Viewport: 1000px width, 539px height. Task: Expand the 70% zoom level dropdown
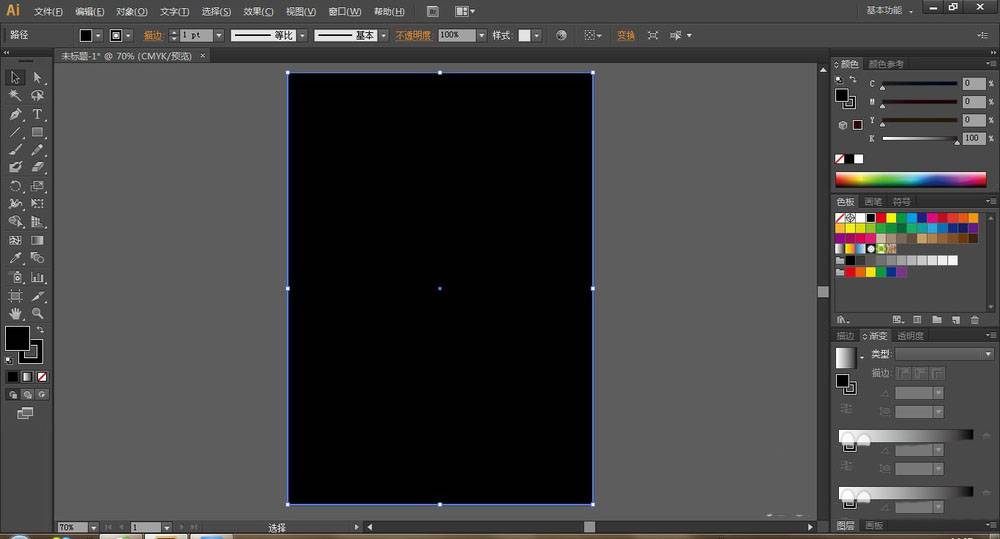click(x=93, y=527)
